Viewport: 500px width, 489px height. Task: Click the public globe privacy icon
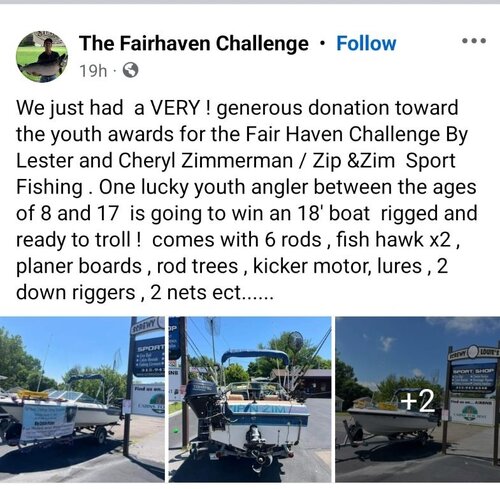point(131,71)
